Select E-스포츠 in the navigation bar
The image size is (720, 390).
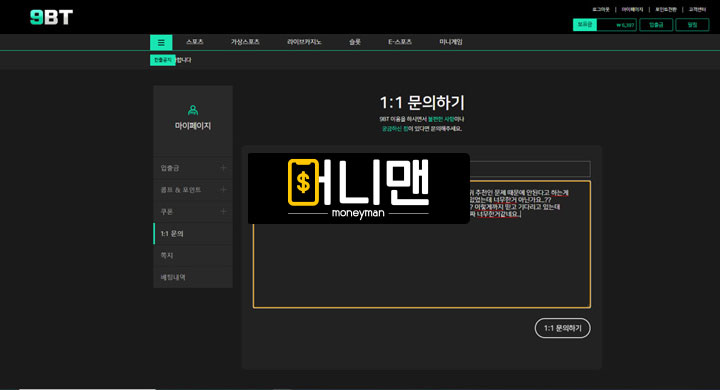pos(400,42)
